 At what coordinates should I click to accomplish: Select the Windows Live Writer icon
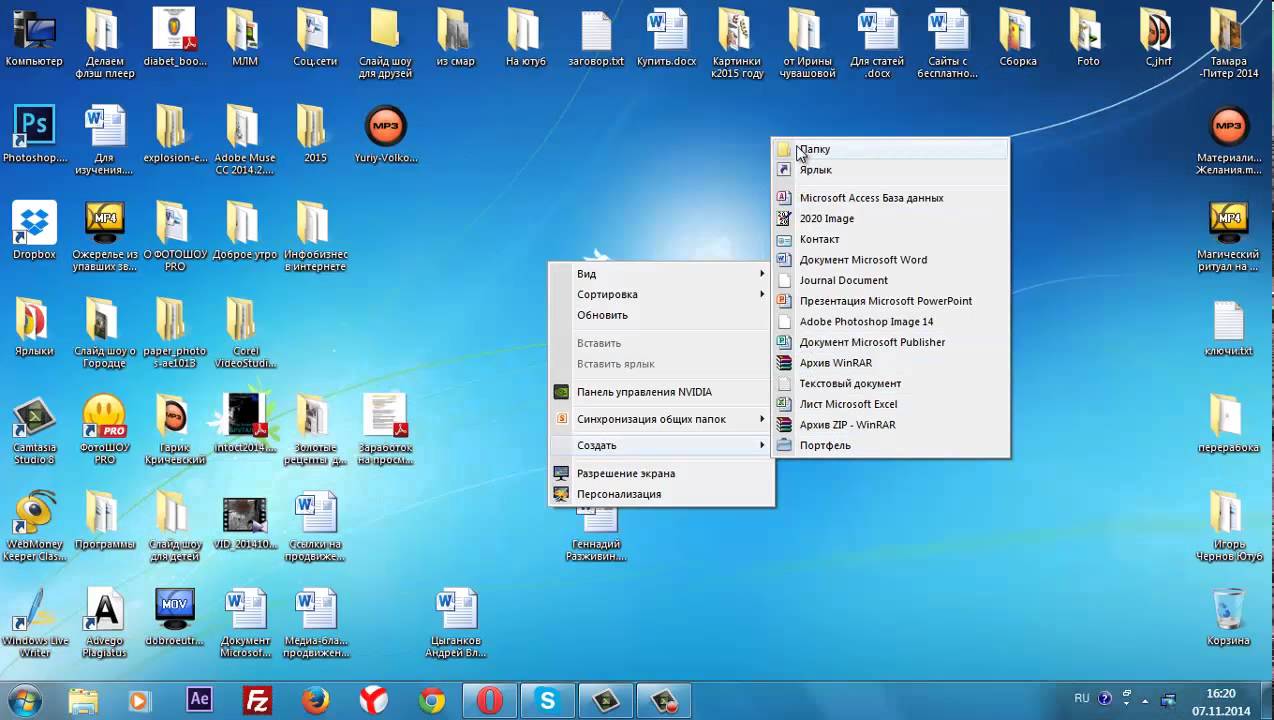(34, 624)
